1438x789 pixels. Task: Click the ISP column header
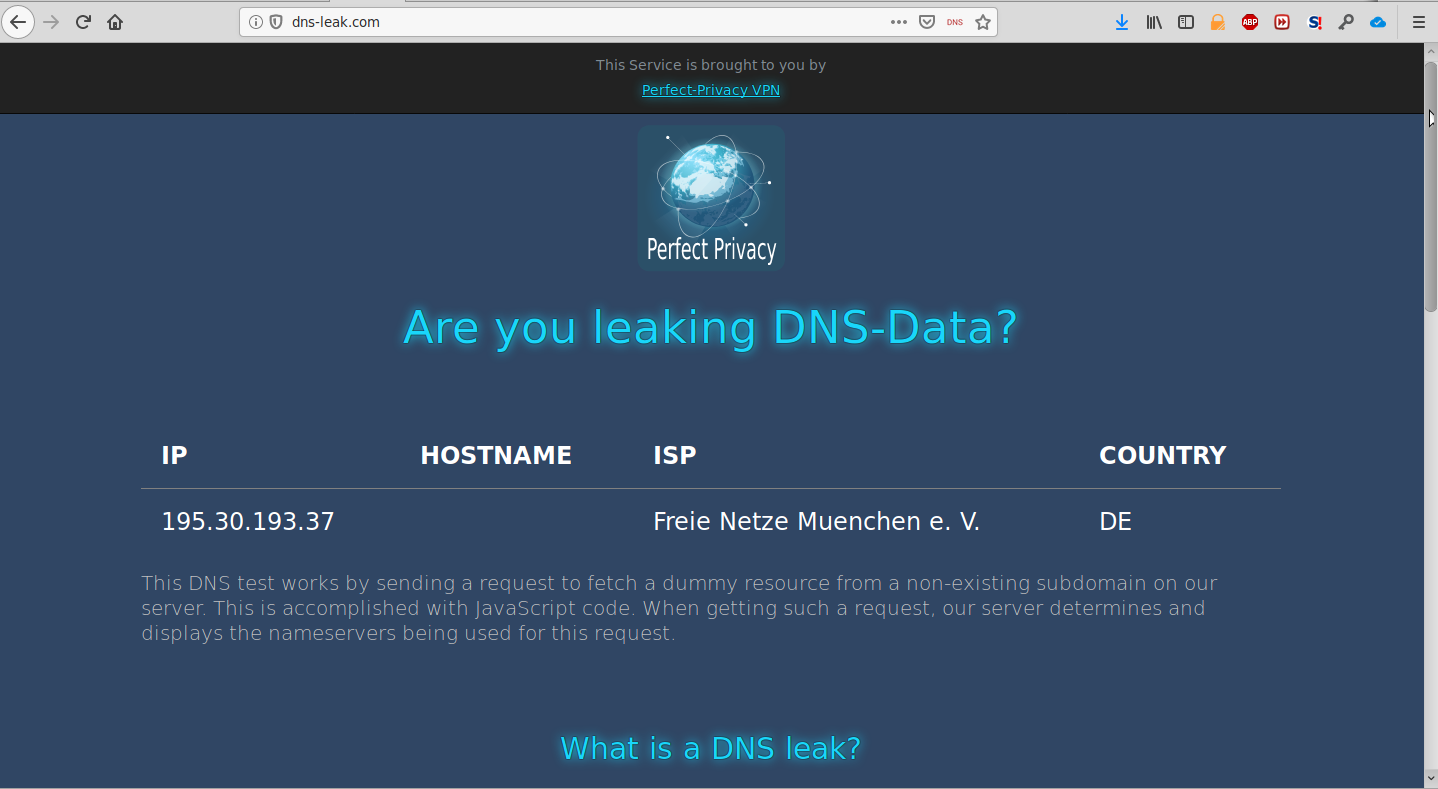(675, 455)
